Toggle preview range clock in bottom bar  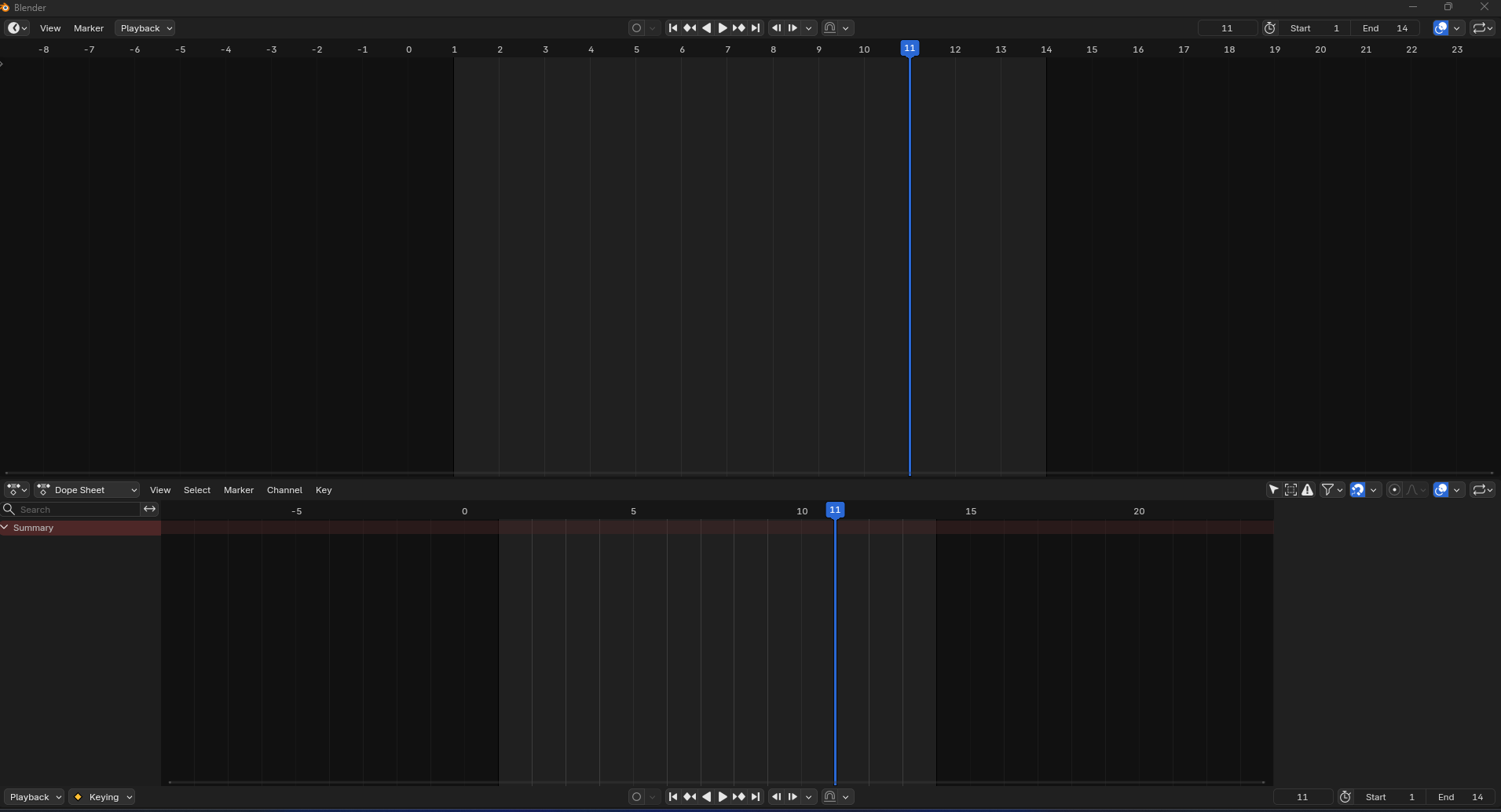1345,797
